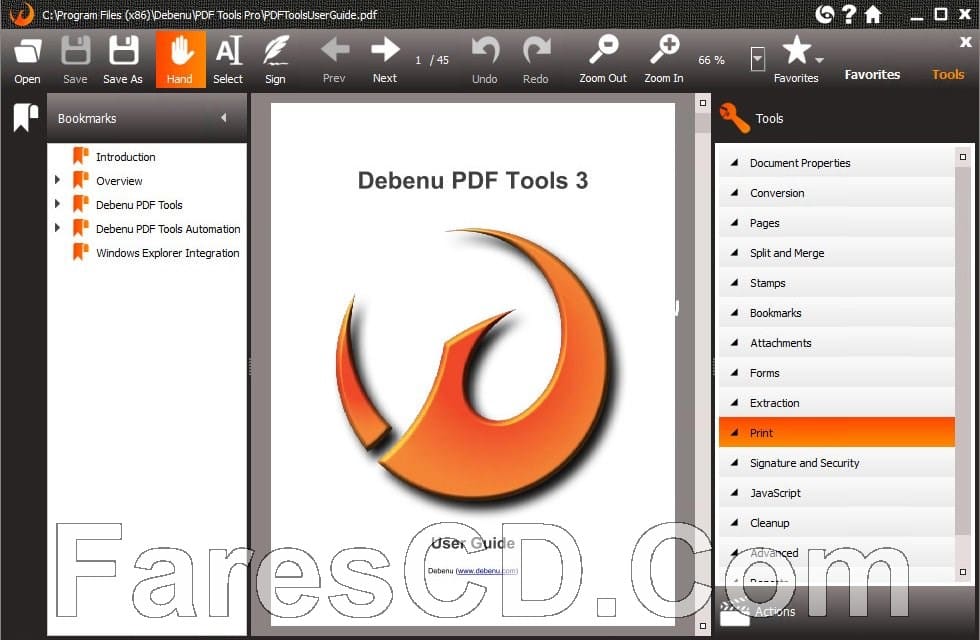This screenshot has width=980, height=640.
Task: Expand the Extraction tool group
Action: point(735,402)
